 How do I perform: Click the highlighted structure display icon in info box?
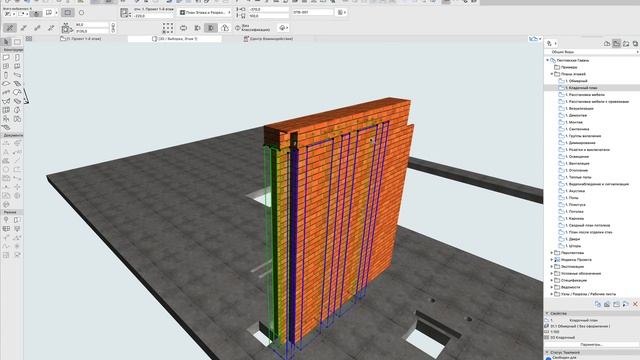211,28
